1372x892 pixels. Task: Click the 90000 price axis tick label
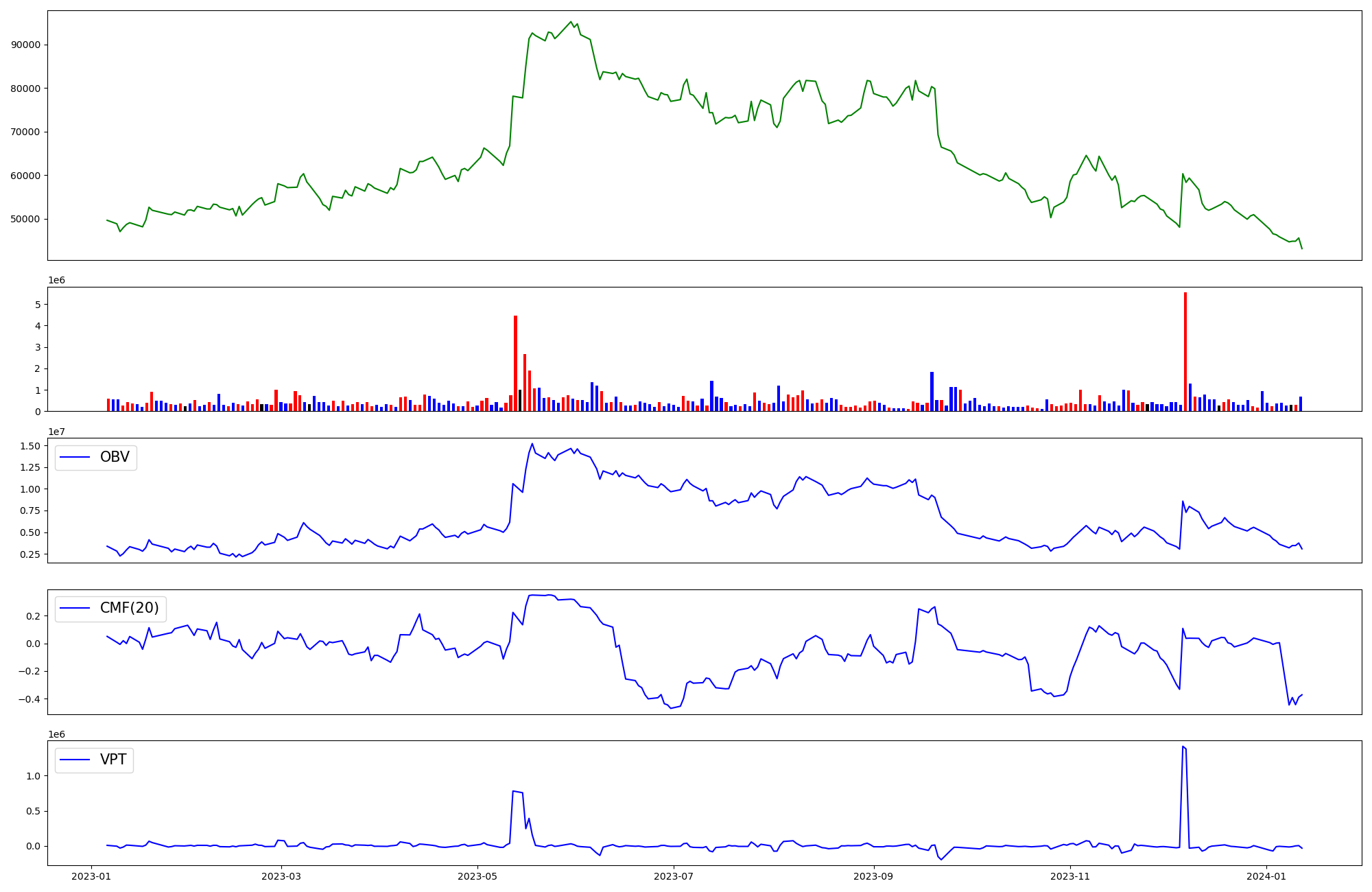point(26,45)
